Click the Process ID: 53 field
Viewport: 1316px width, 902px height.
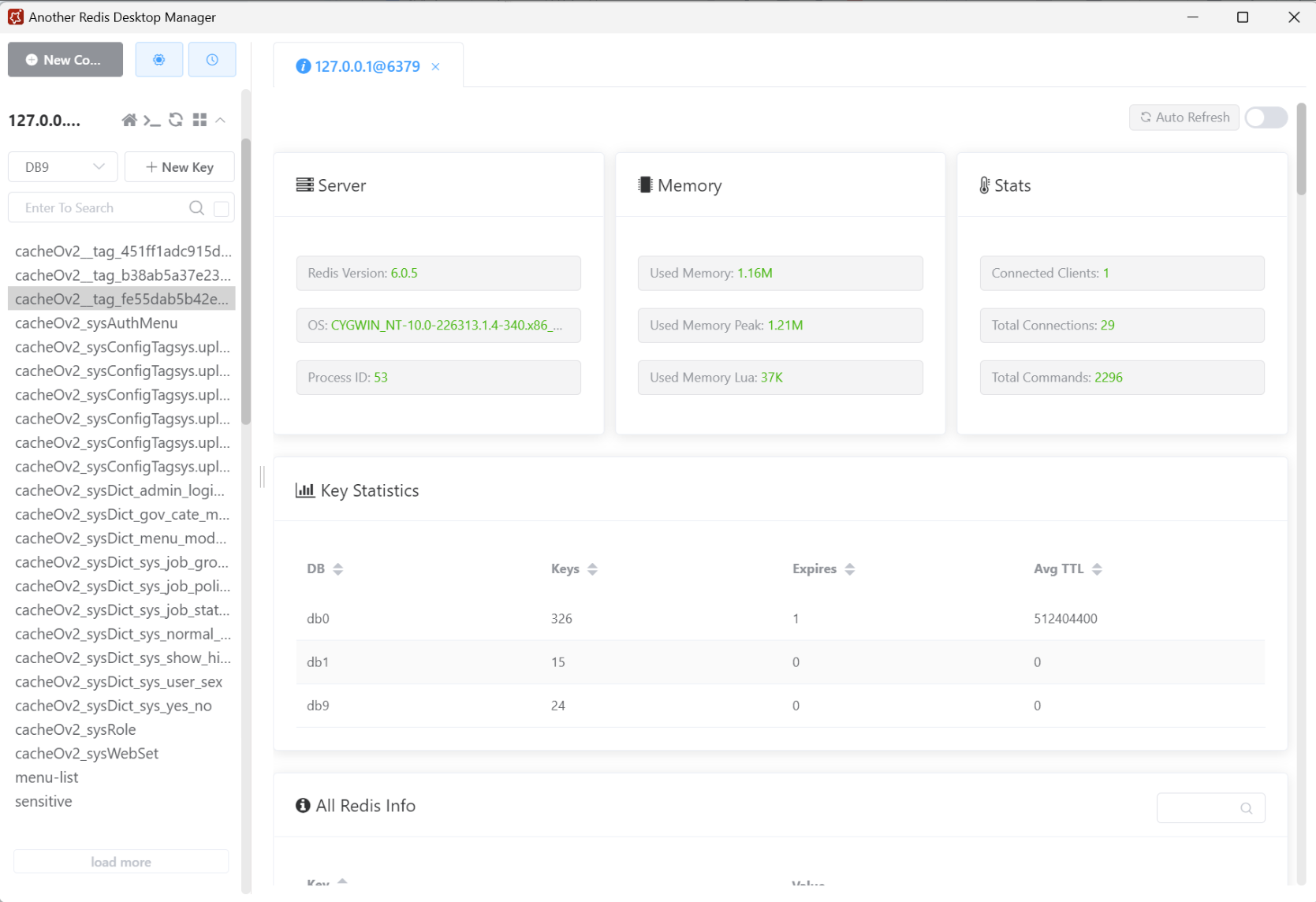click(x=438, y=378)
